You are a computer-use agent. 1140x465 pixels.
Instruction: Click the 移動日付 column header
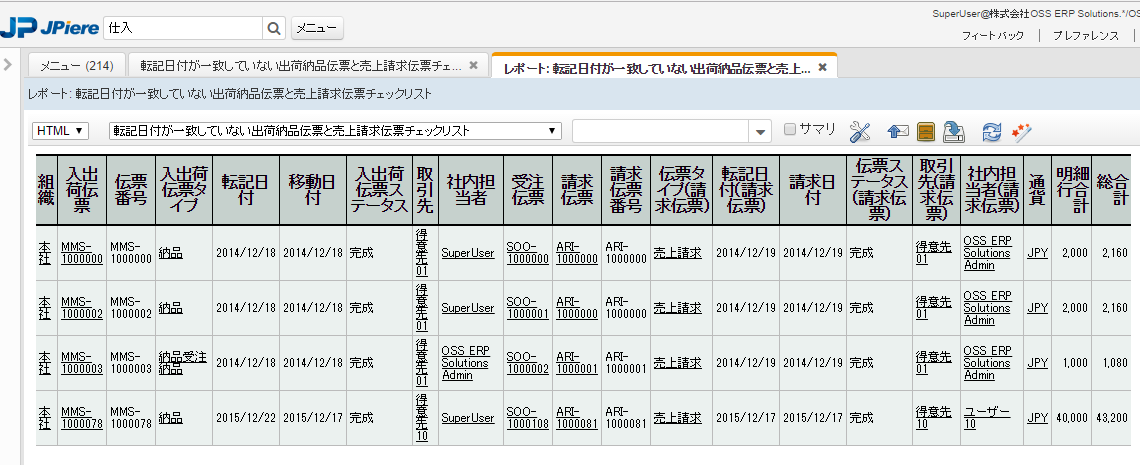coord(313,189)
